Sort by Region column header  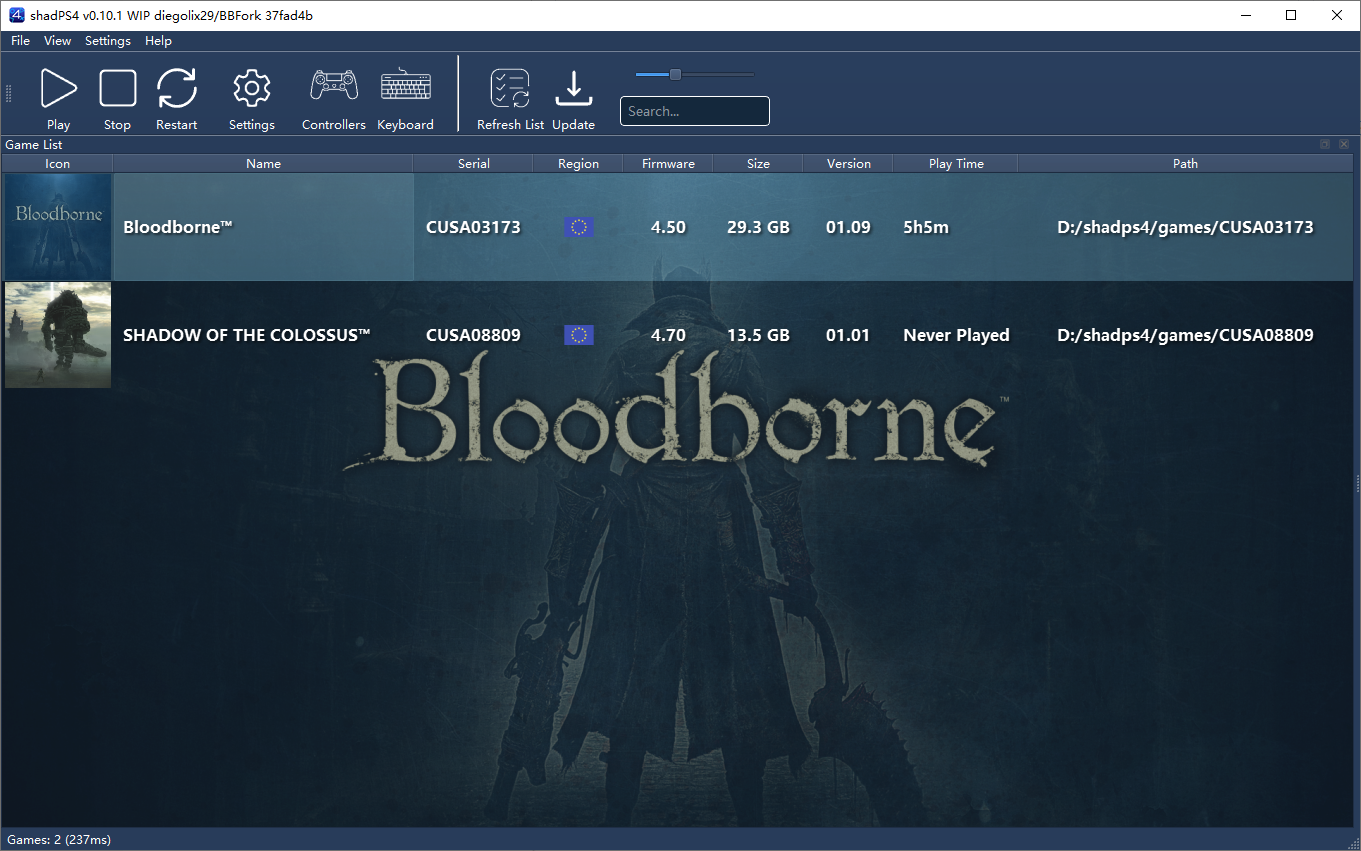coord(579,163)
